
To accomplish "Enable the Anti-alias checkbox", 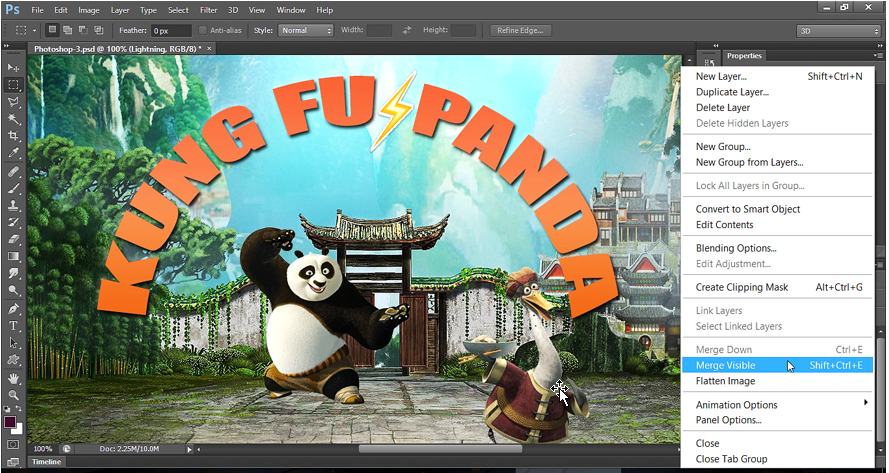I will point(202,31).
